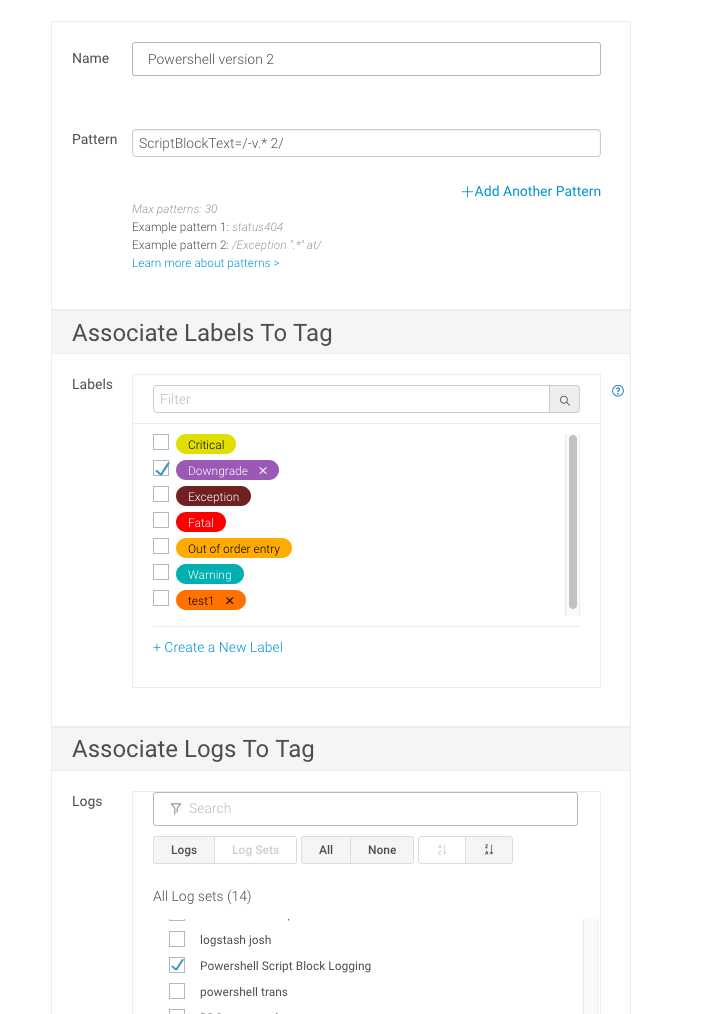Click the labels list scrollbar
This screenshot has height=1014, width=702.
[x=573, y=520]
